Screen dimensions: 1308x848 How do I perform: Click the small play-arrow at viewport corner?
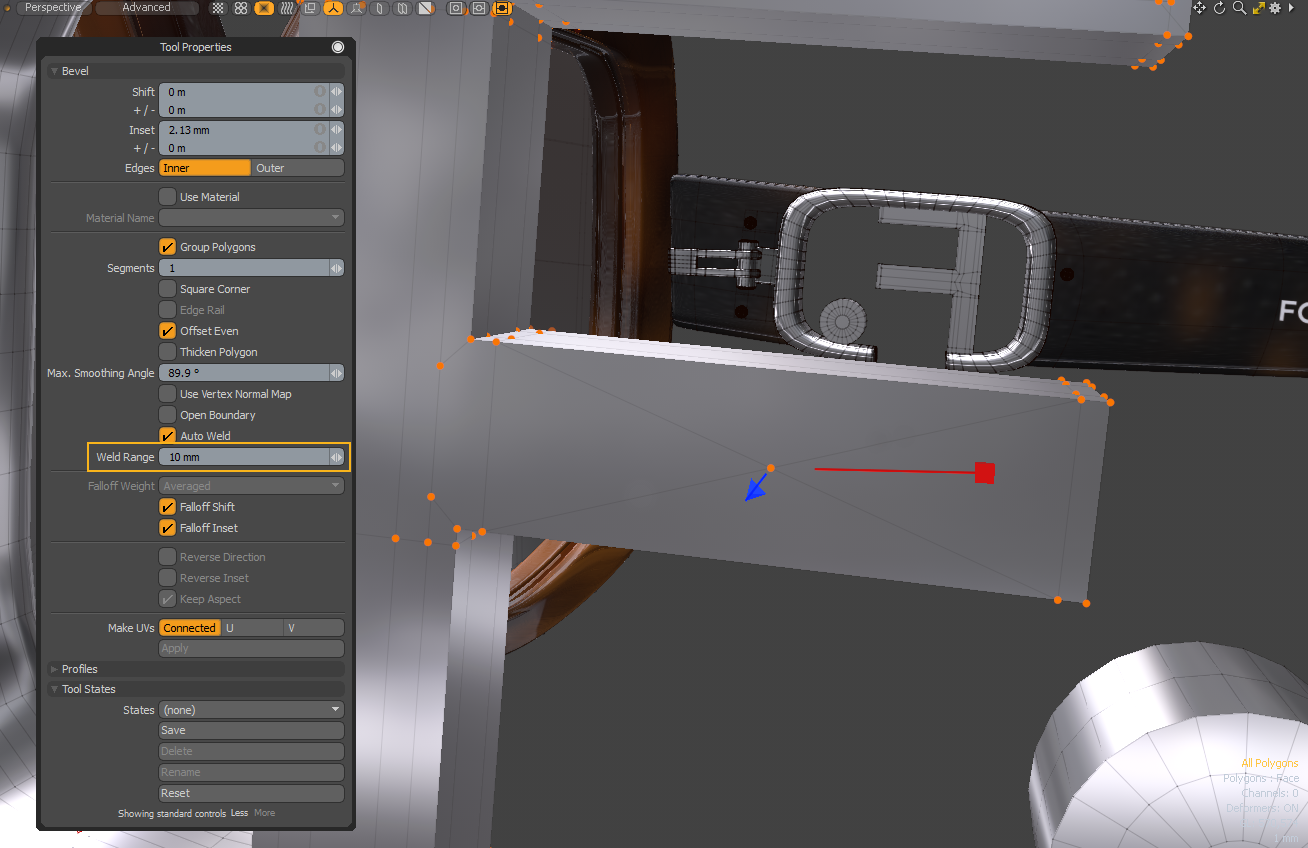coord(1290,8)
